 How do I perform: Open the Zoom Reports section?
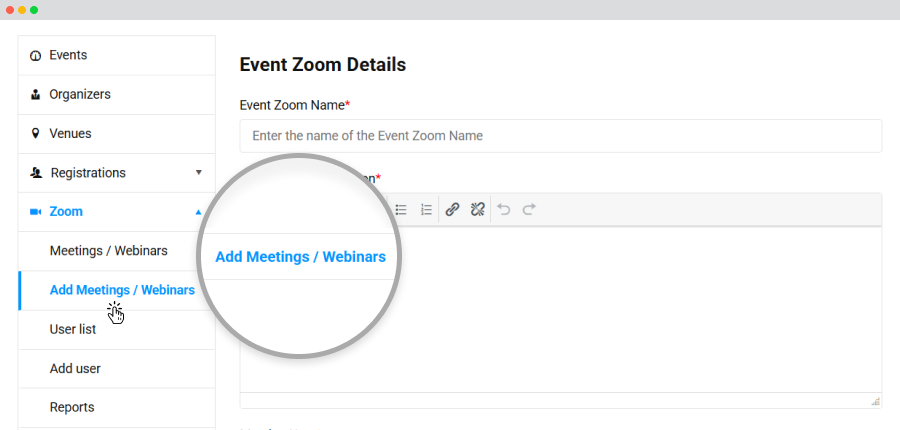pos(72,408)
